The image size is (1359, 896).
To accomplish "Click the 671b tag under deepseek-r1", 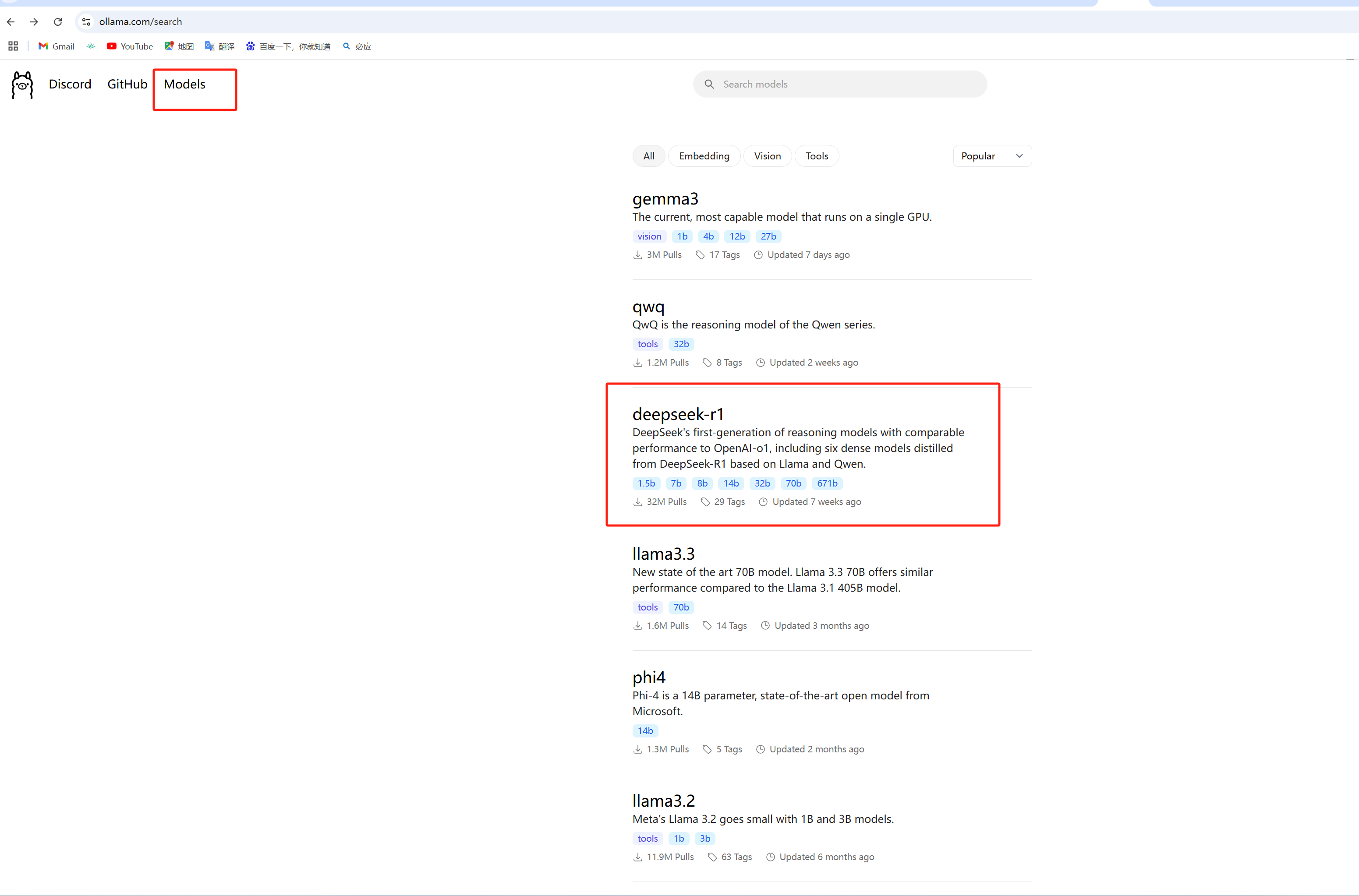I will click(x=827, y=483).
